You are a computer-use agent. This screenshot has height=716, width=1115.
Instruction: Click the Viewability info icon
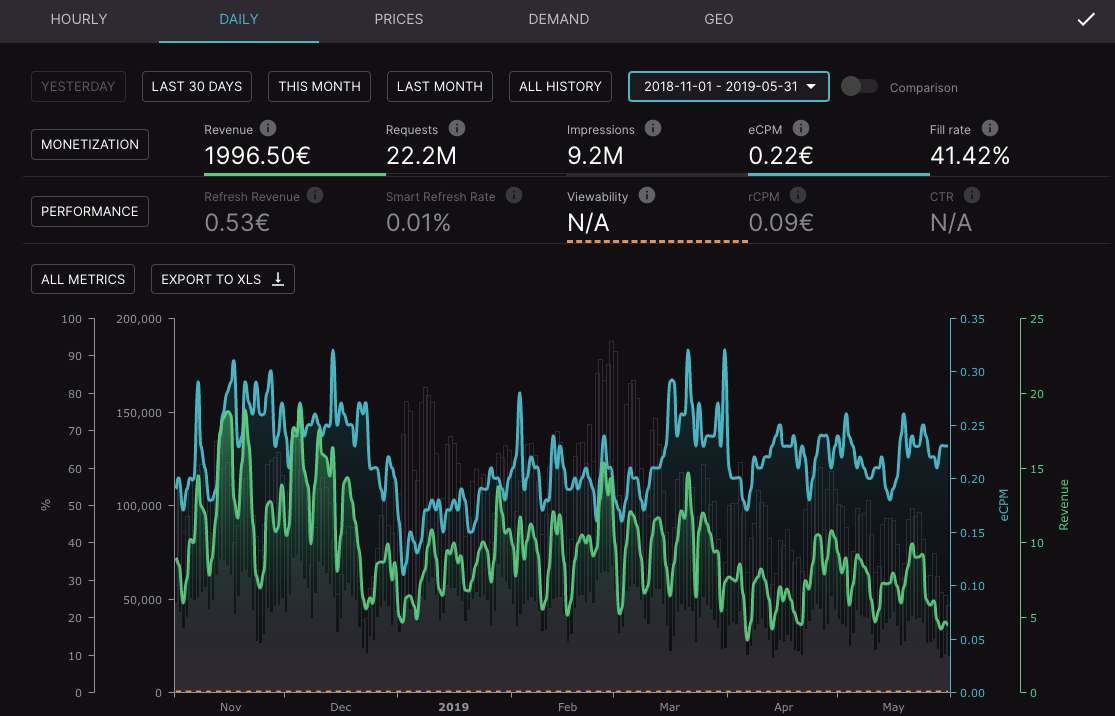[647, 196]
